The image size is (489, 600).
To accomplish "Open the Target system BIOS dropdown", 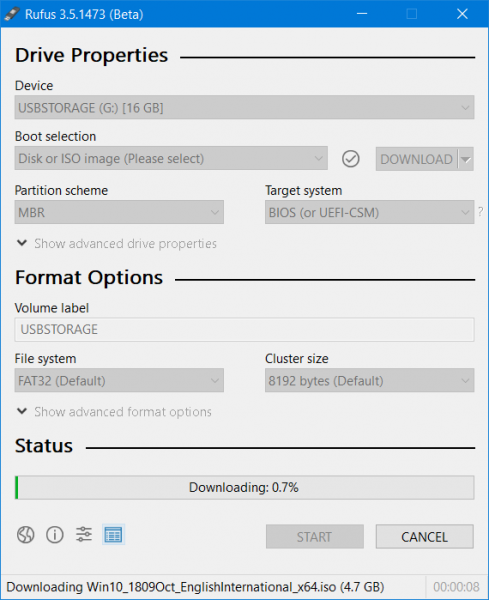I will tap(370, 212).
